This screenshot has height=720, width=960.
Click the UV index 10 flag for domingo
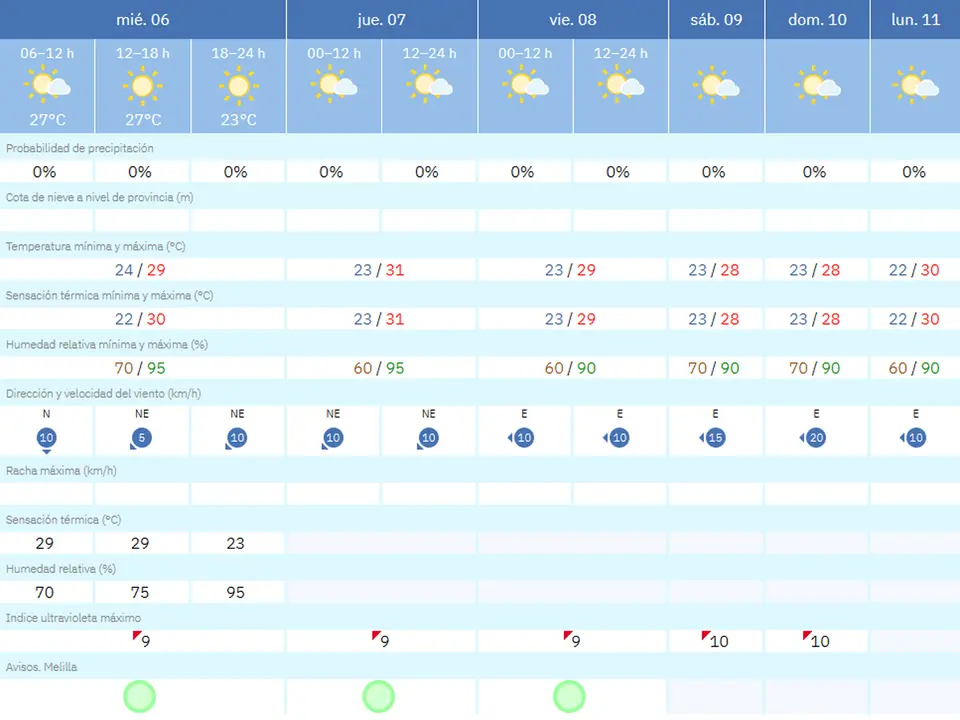coord(807,636)
